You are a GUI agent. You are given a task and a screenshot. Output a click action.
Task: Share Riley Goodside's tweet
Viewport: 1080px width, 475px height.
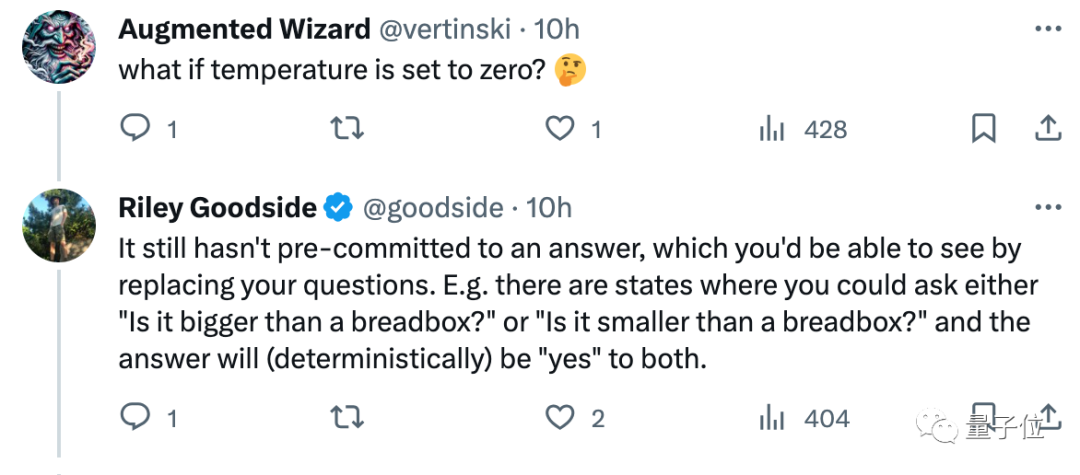coord(1049,415)
